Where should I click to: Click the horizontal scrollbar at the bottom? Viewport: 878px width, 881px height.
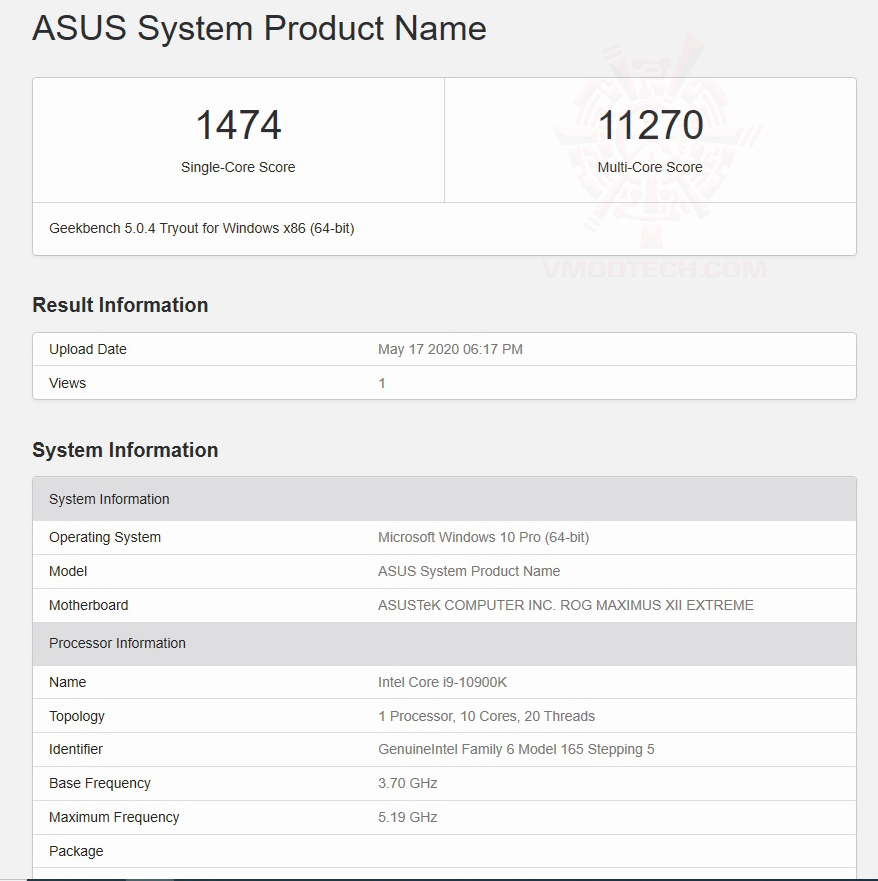pos(439,876)
